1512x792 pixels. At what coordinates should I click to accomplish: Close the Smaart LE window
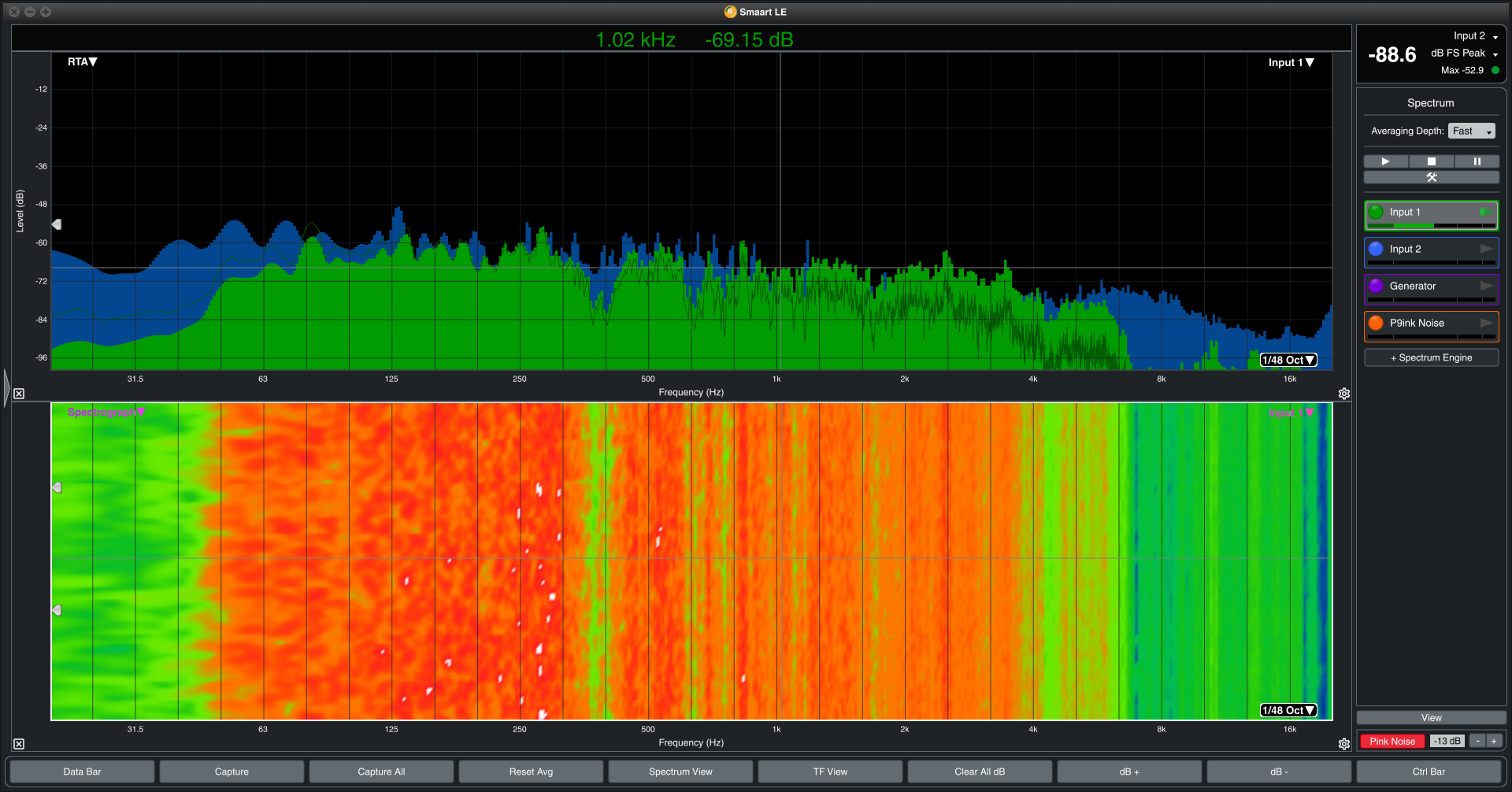click(14, 12)
